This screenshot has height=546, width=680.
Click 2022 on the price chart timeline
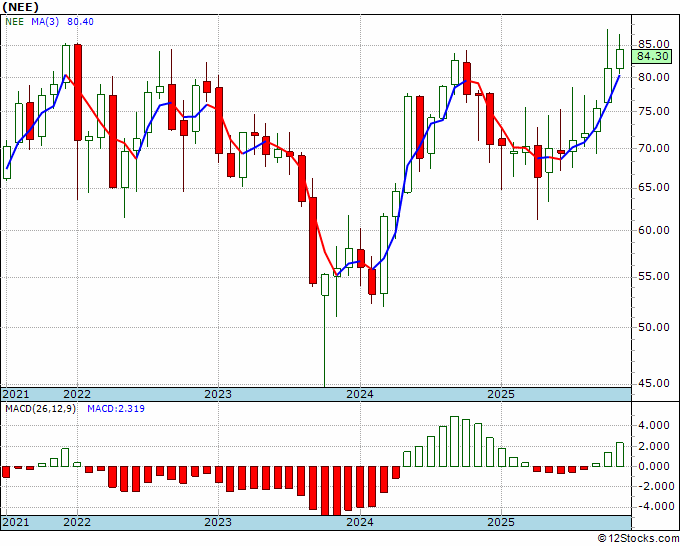point(77,394)
